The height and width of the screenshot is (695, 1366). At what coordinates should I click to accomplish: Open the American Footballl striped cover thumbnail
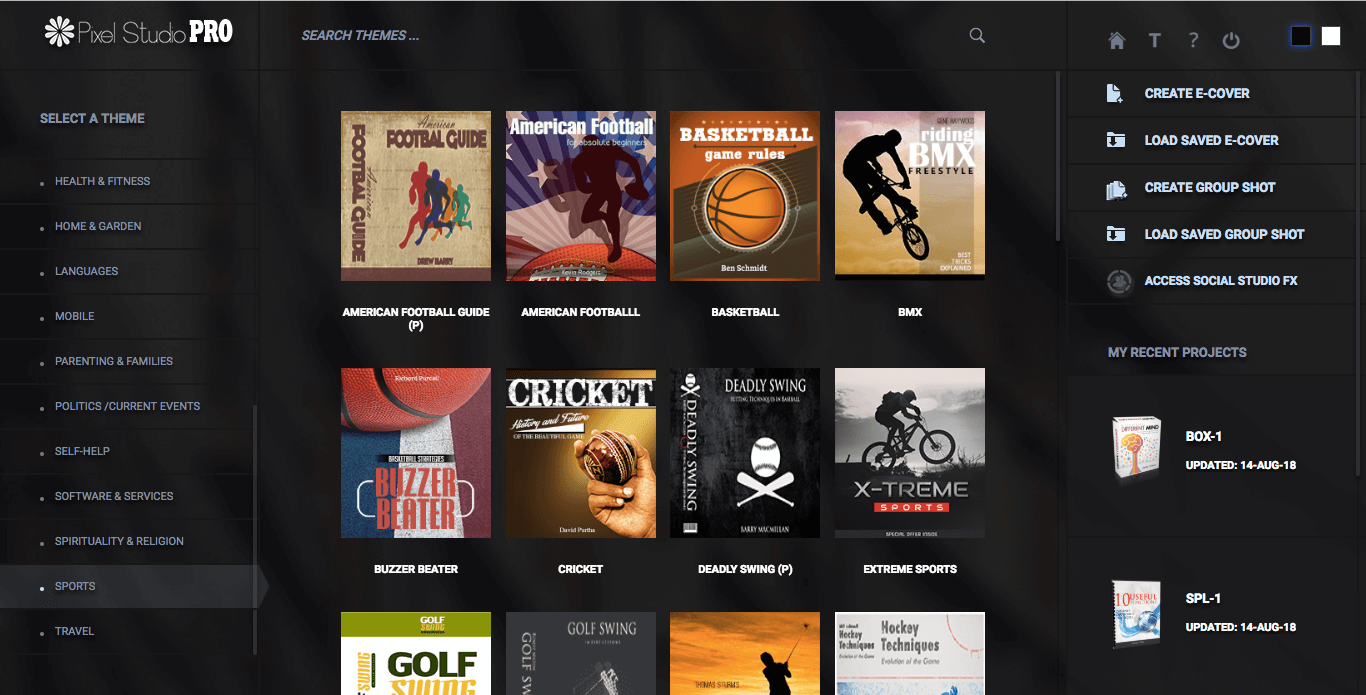[581, 196]
